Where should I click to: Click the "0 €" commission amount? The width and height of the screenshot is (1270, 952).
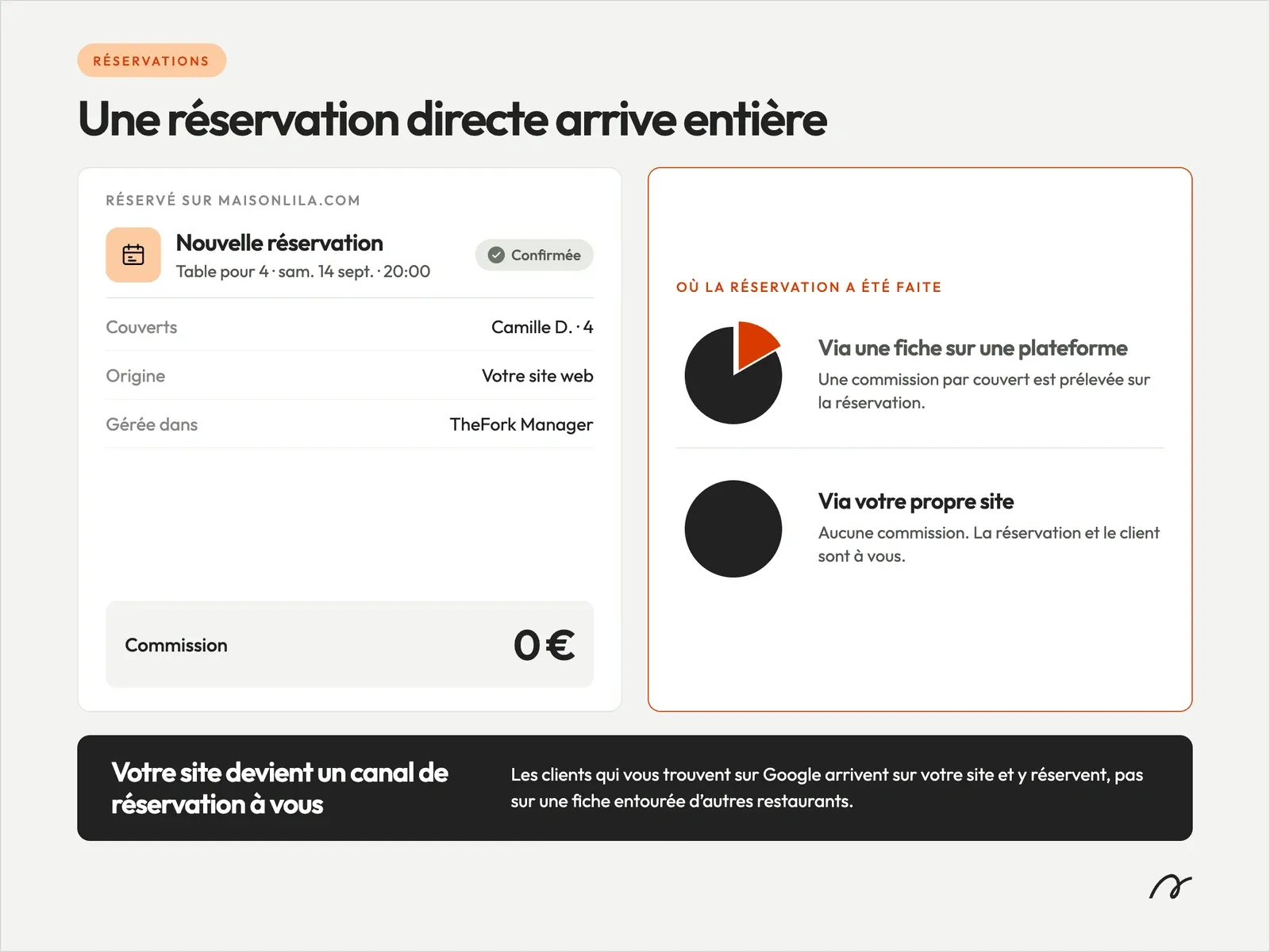[545, 645]
